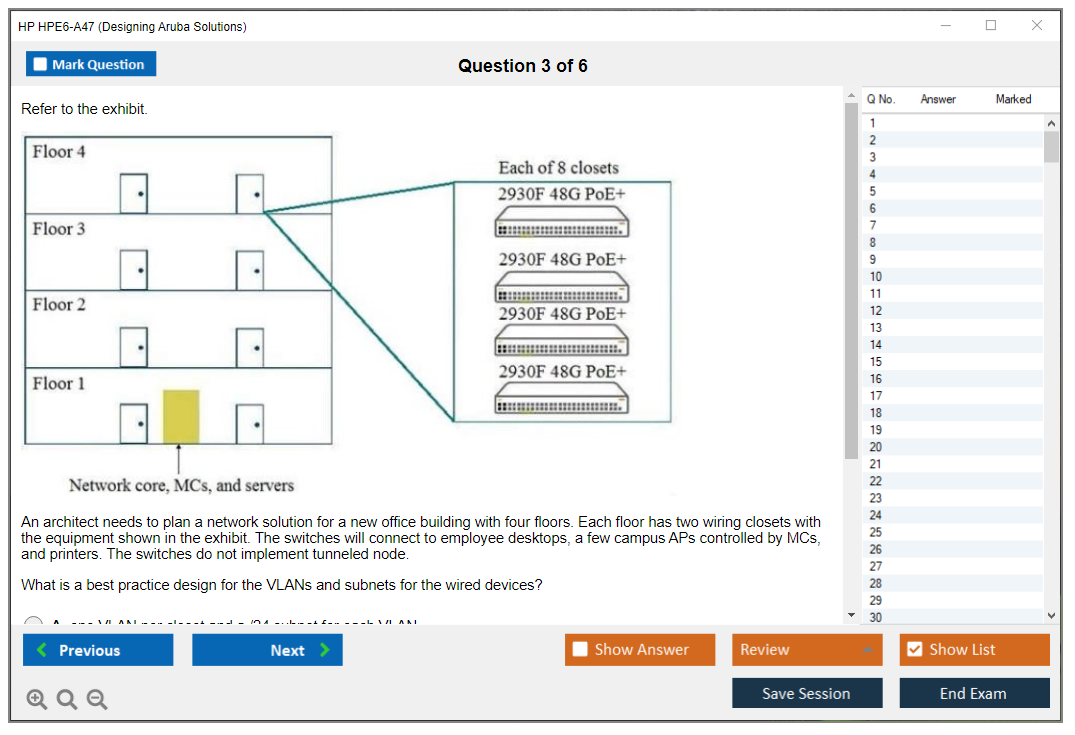1075x735 pixels.
Task: Click the Save Session button
Action: 806,693
